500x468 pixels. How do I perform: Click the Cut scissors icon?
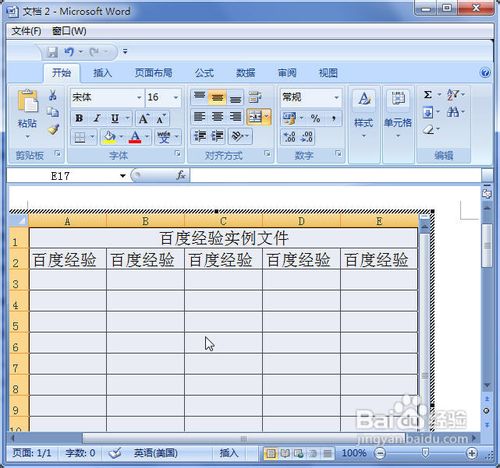53,95
